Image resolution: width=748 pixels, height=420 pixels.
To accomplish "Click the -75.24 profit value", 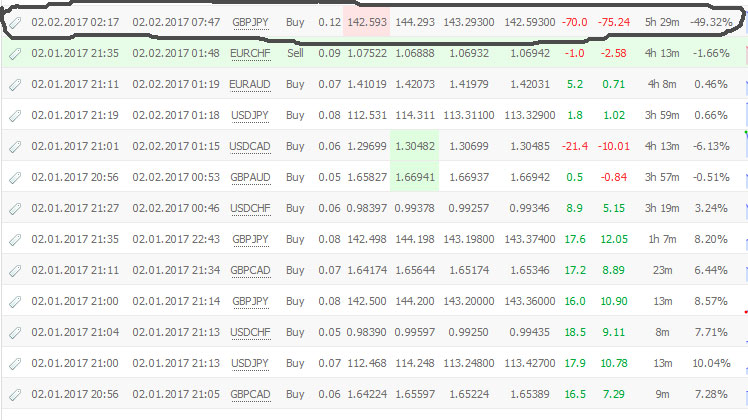I will pos(613,22).
